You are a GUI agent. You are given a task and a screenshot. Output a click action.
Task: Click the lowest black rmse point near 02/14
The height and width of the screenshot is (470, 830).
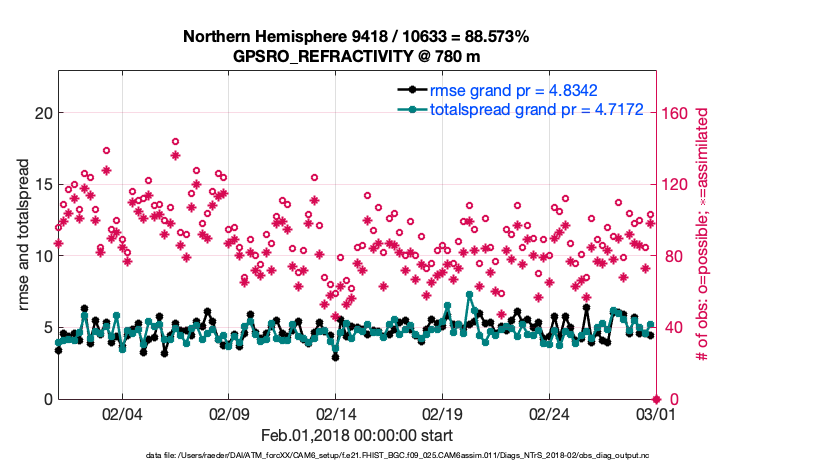(336, 357)
